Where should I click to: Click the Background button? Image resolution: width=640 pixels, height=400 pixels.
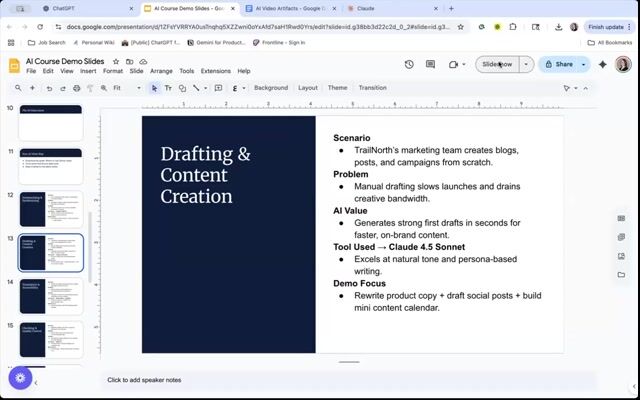(271, 88)
